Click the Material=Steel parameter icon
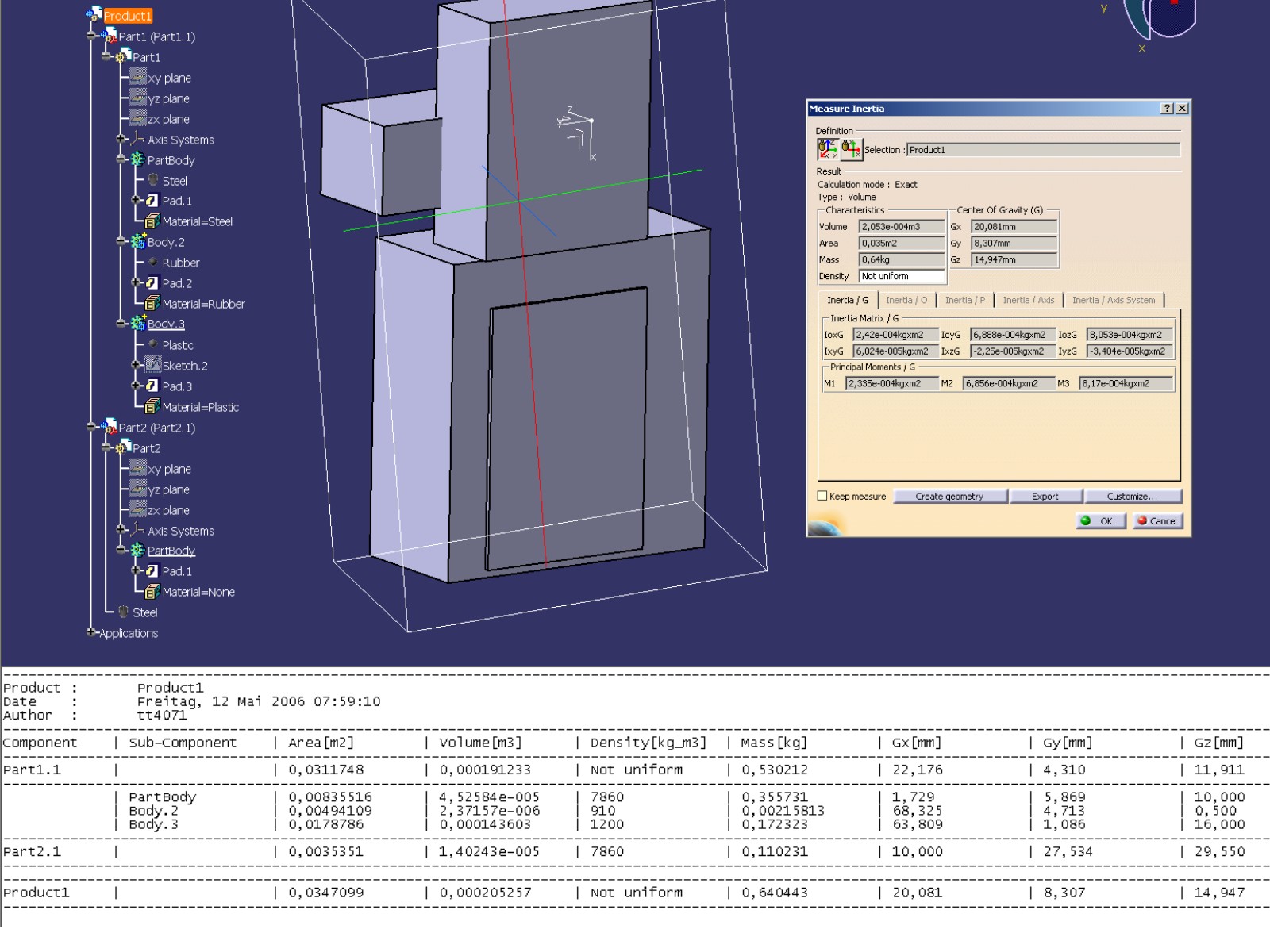Viewport: 1270px width, 952px height. pyautogui.click(x=152, y=221)
